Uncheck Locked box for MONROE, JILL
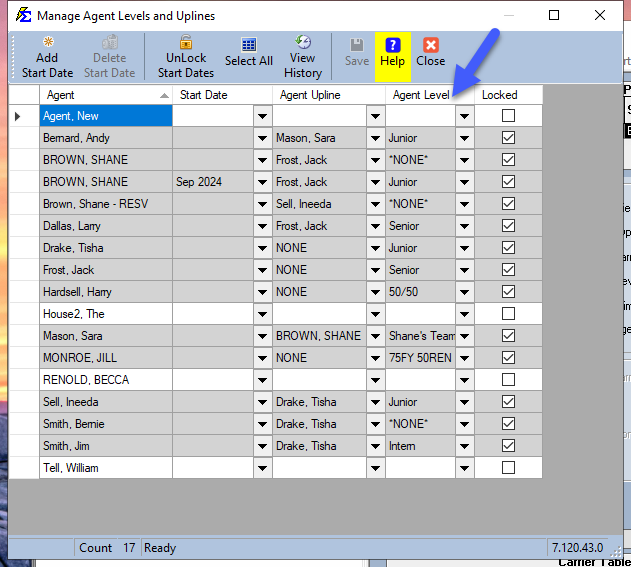The image size is (631, 567). coord(508,358)
